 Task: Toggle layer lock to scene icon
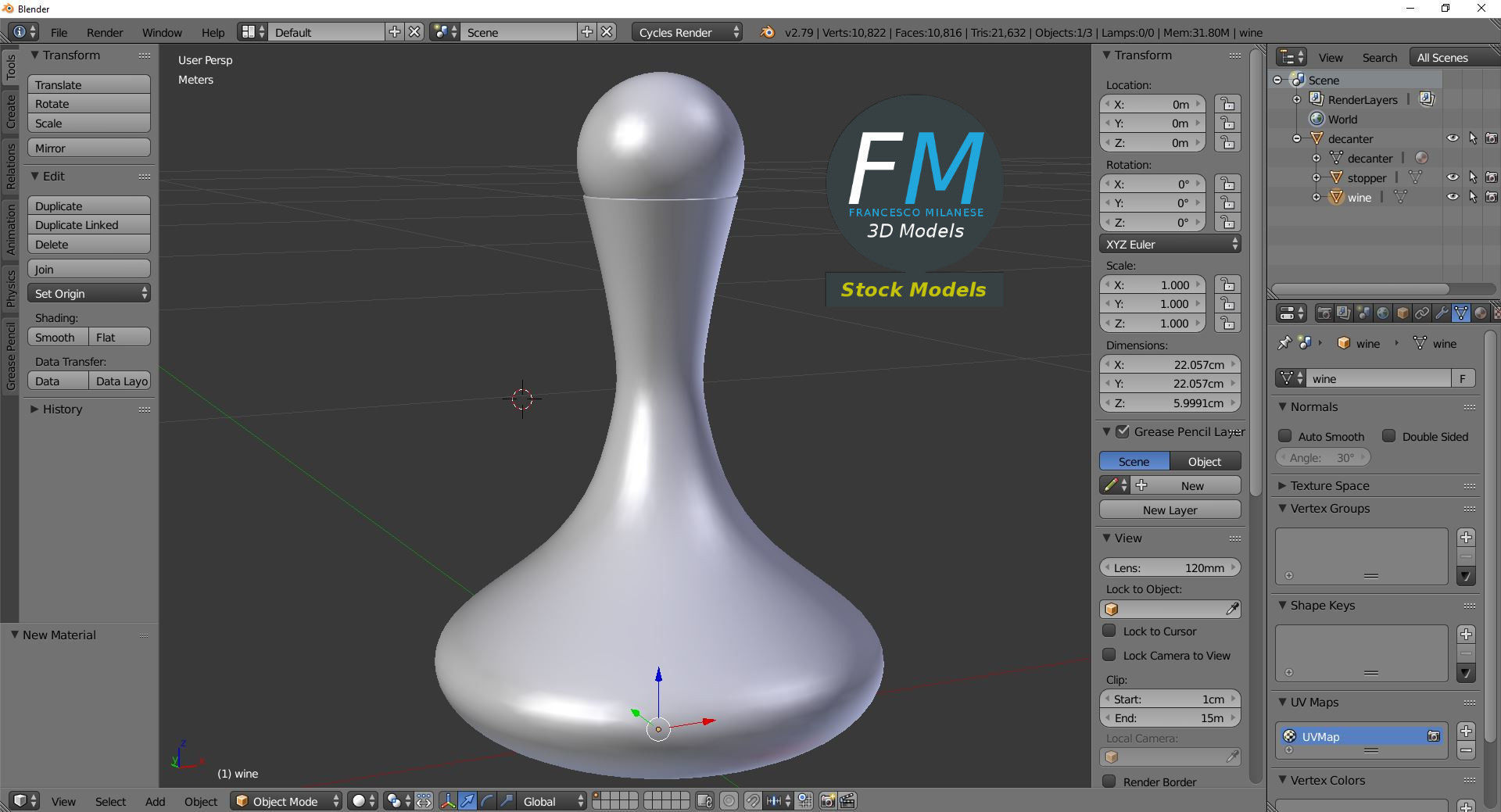pos(705,801)
